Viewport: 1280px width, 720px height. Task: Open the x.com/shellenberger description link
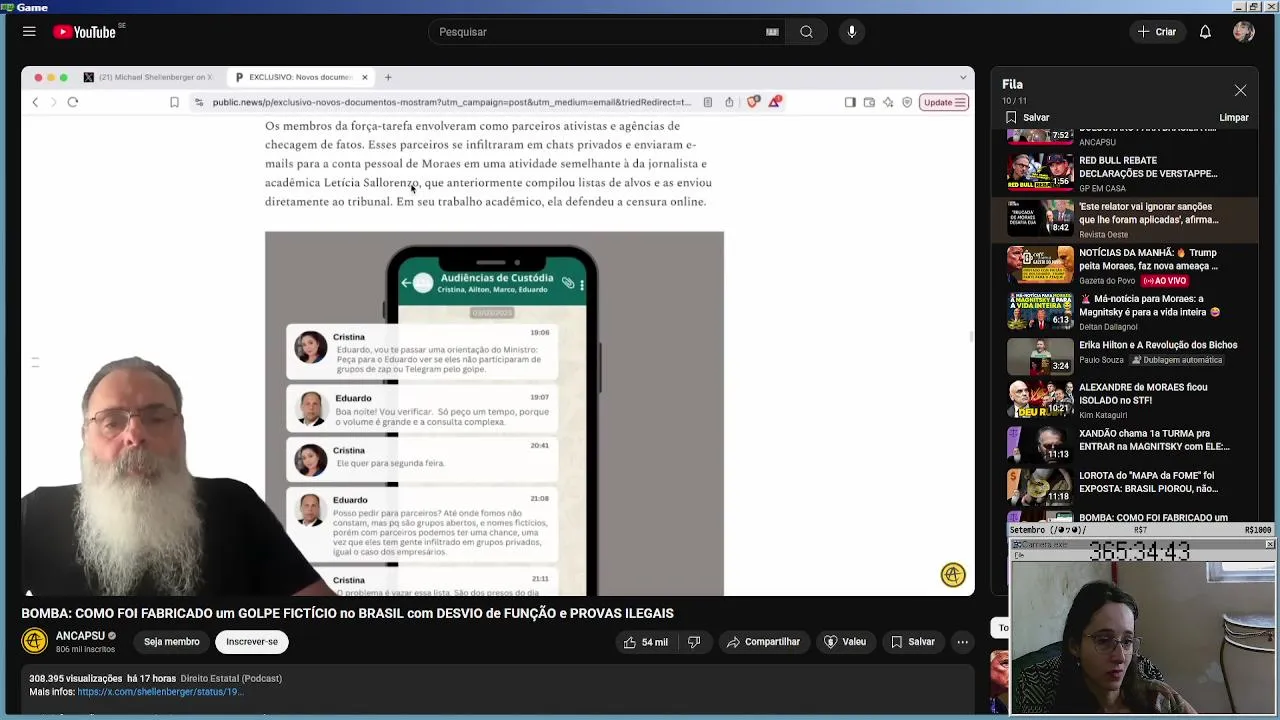pos(160,692)
